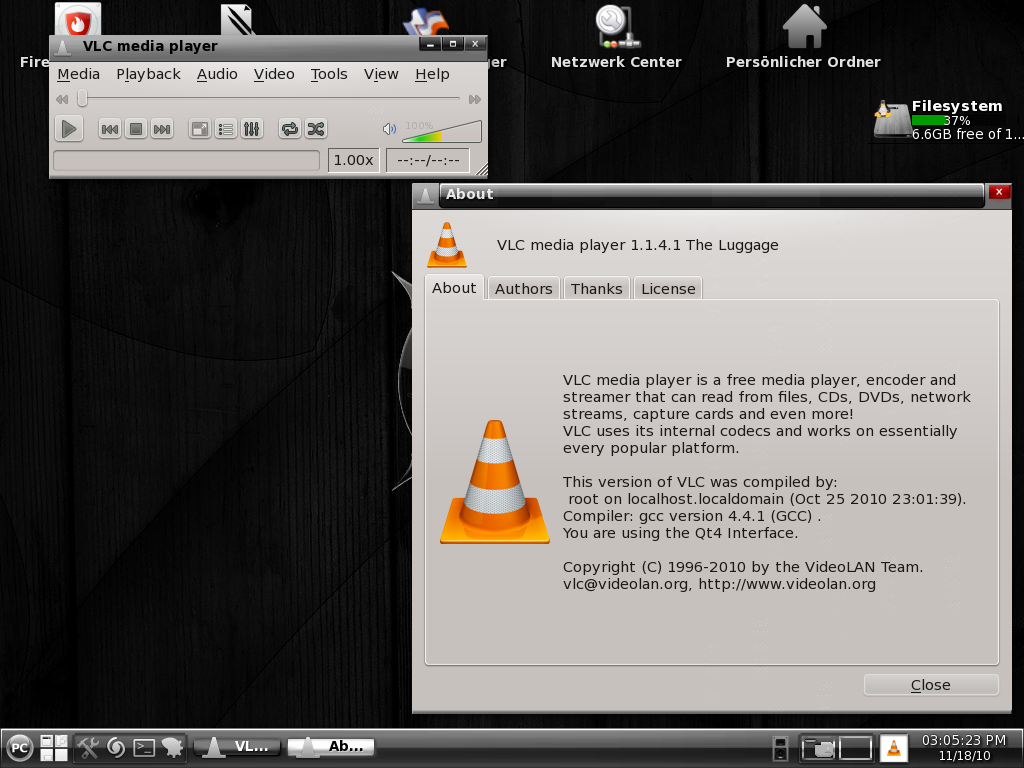Image resolution: width=1024 pixels, height=768 pixels.
Task: Enable random shuffle playback
Action: coord(314,128)
